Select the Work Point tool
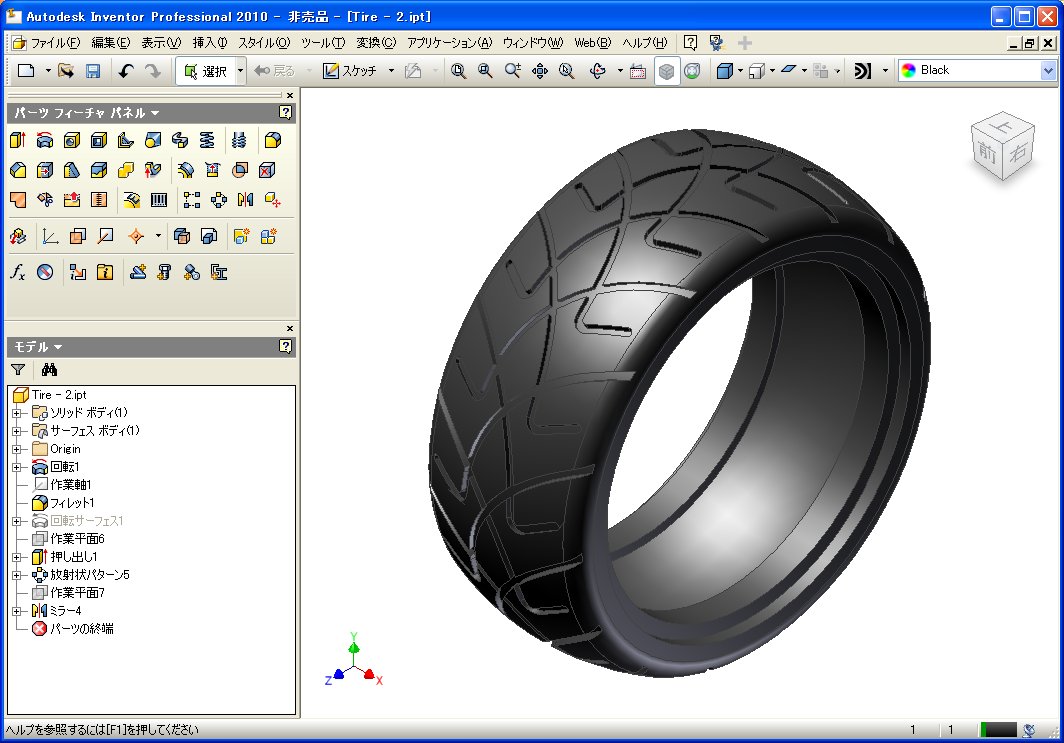 pyautogui.click(x=136, y=236)
